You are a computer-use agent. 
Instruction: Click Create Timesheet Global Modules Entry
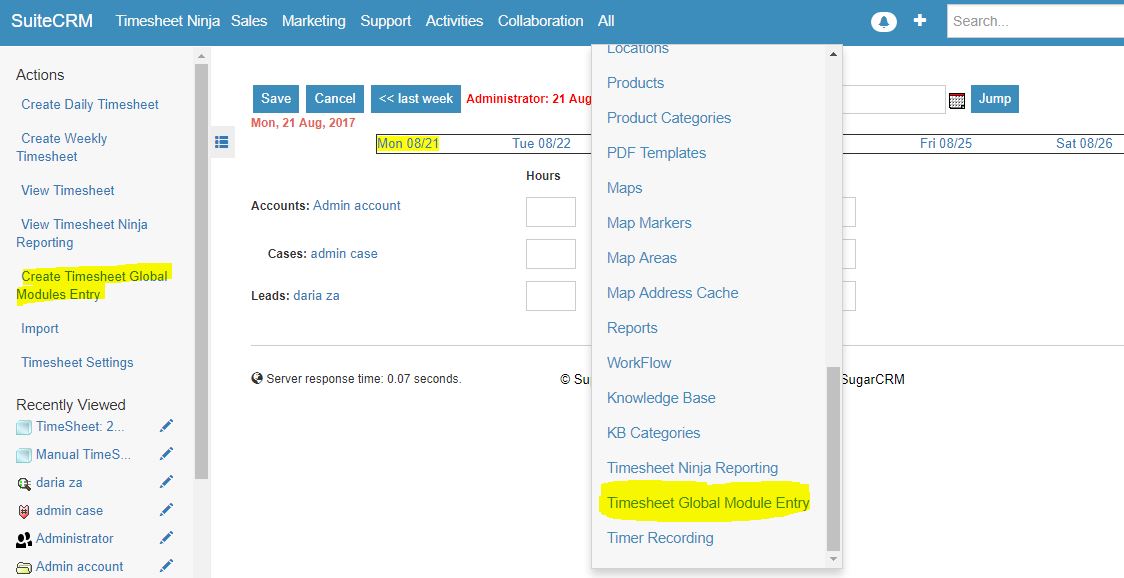[x=92, y=285]
